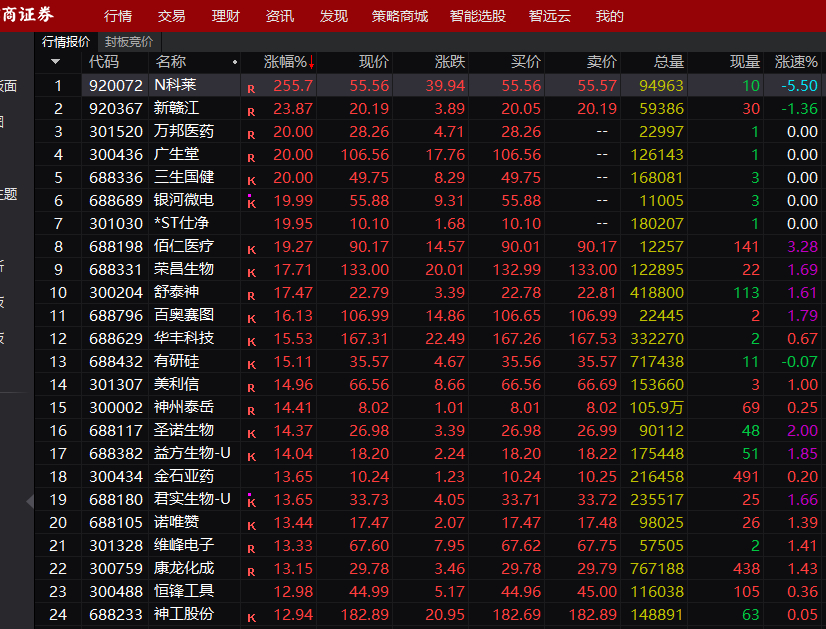Open the 行情 menu
The height and width of the screenshot is (629, 826).
point(118,16)
